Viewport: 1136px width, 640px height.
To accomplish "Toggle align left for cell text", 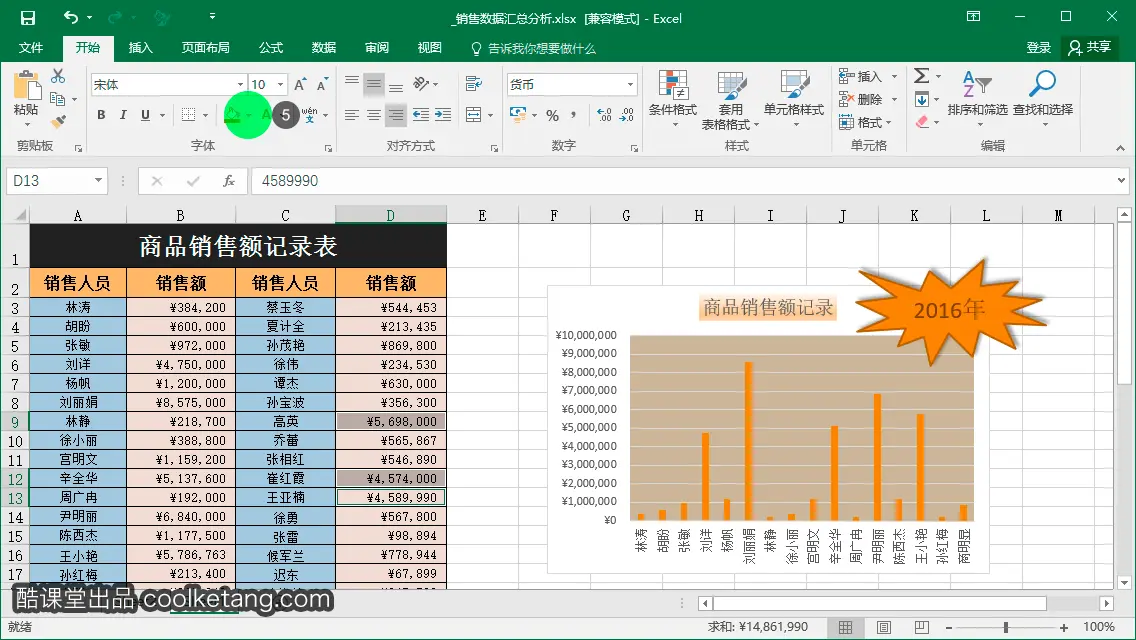I will (x=351, y=115).
